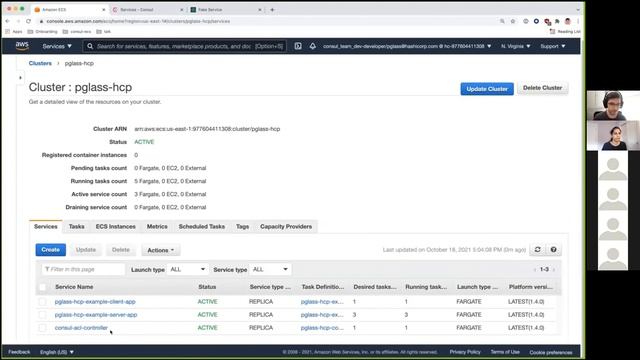Switch to the Capacity Providers tab
The image size is (640, 360).
pos(286,227)
